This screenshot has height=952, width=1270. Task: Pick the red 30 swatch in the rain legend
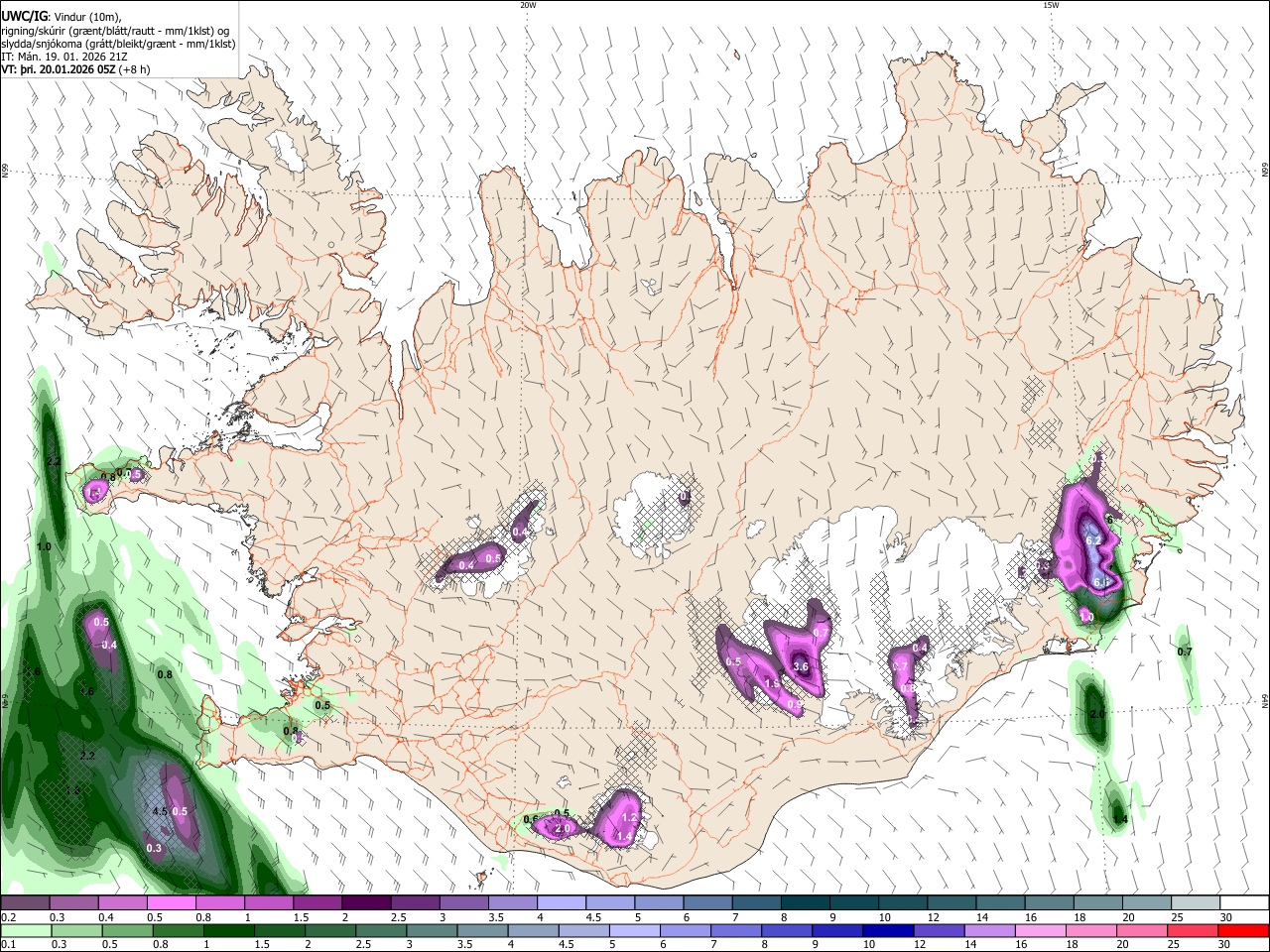(x=1243, y=930)
